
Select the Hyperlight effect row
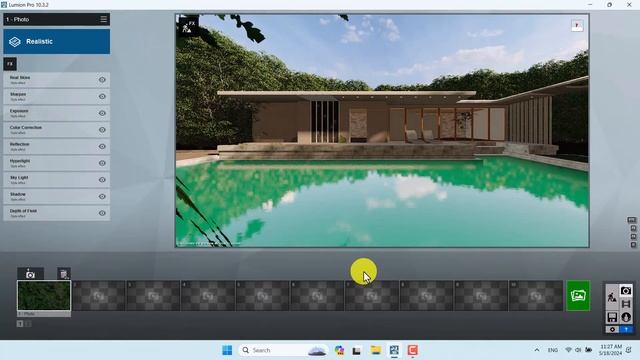(x=57, y=163)
